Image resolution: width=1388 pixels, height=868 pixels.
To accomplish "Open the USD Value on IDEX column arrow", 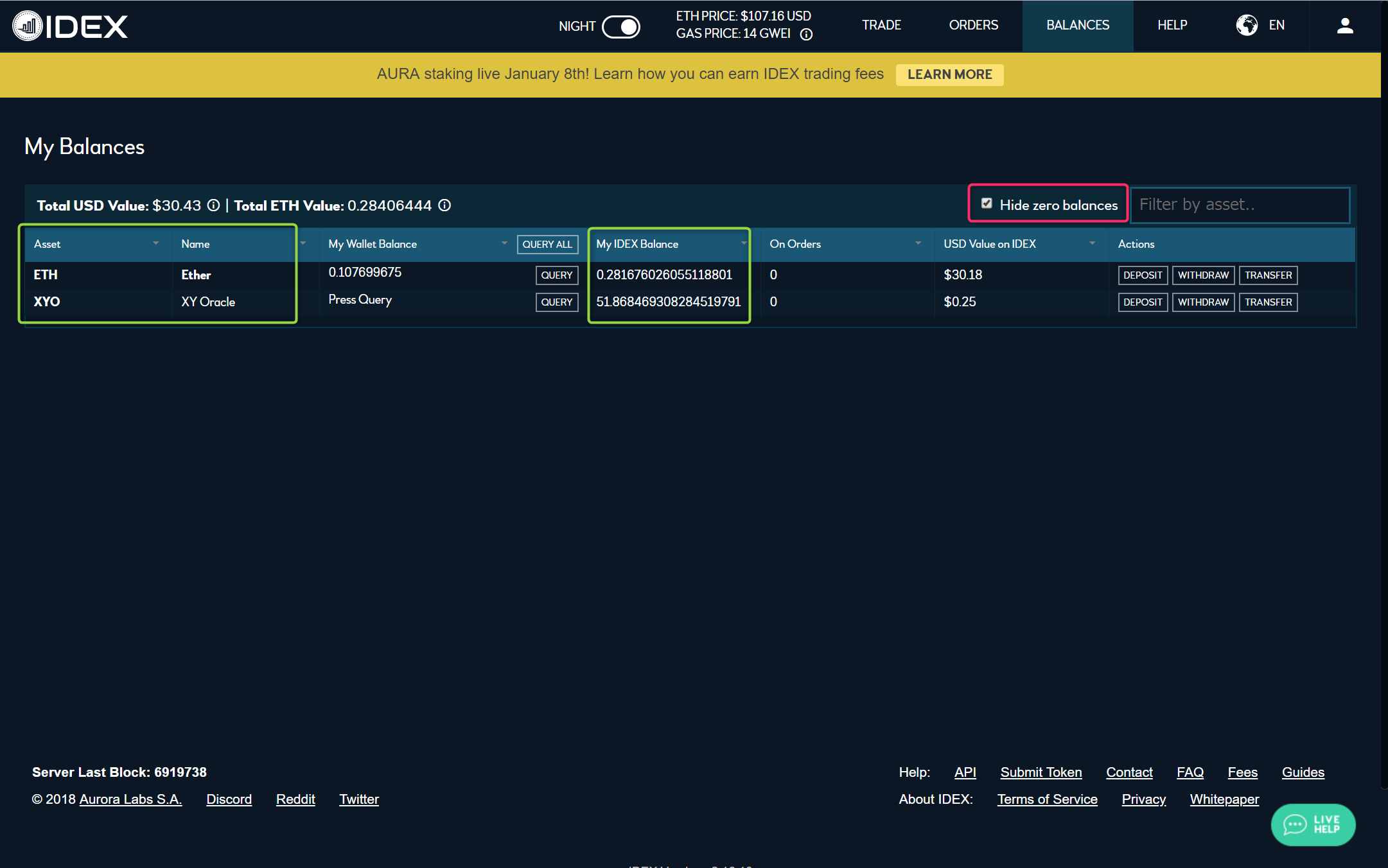I will click(x=1092, y=243).
